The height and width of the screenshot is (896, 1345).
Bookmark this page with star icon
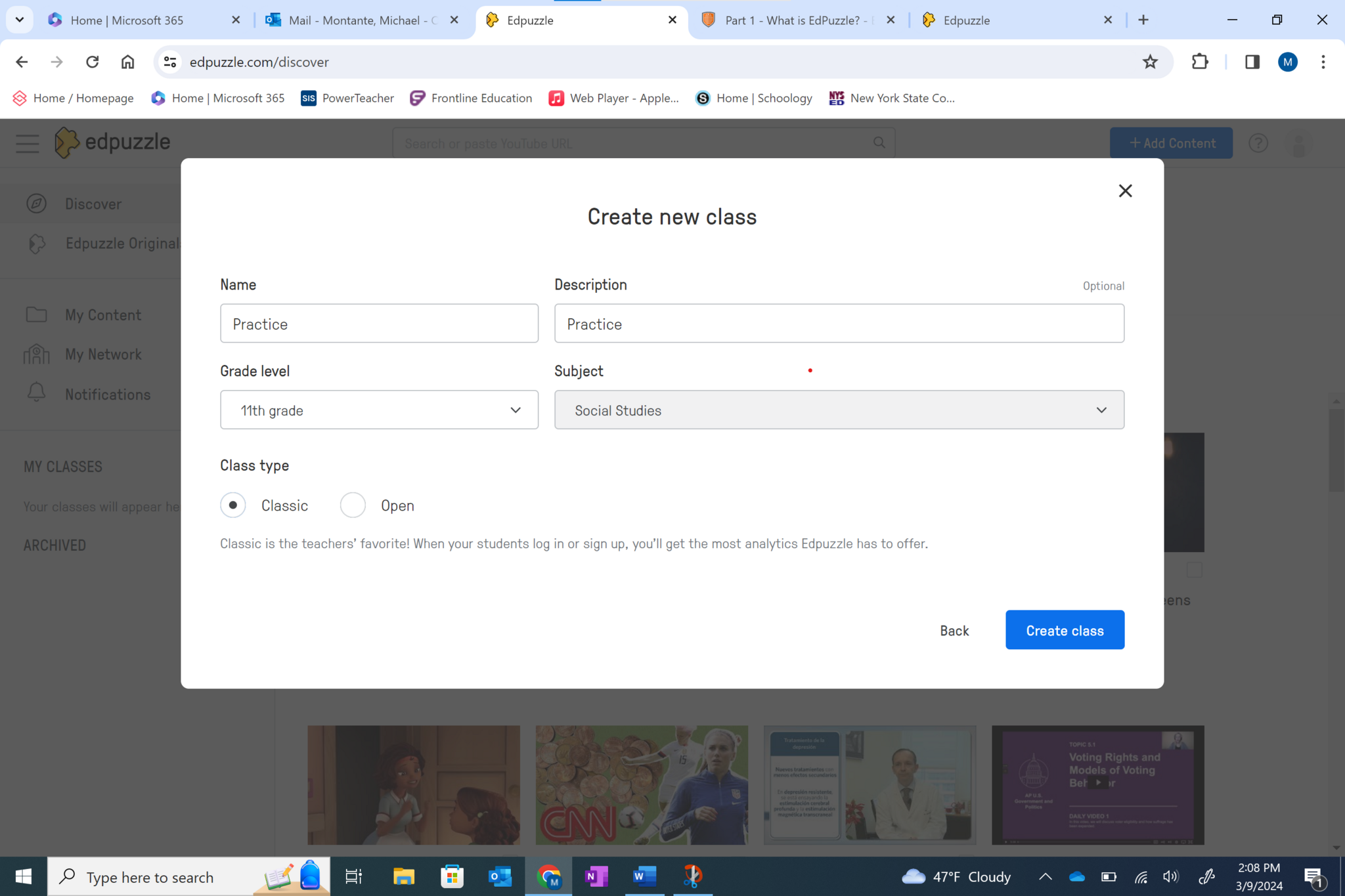[1149, 62]
